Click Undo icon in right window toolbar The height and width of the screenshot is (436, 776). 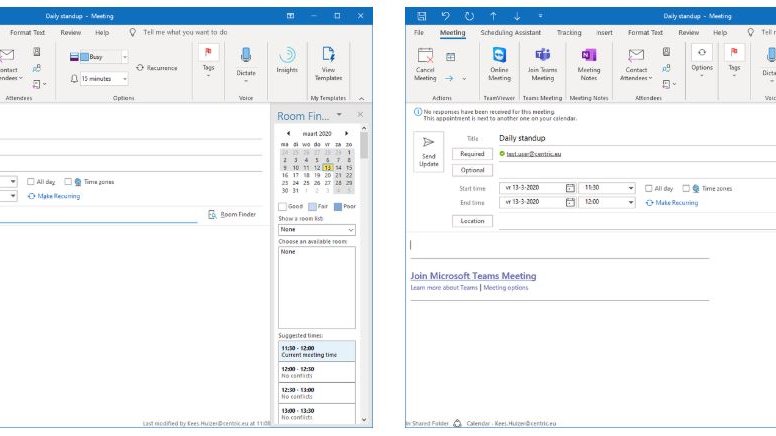coord(445,16)
